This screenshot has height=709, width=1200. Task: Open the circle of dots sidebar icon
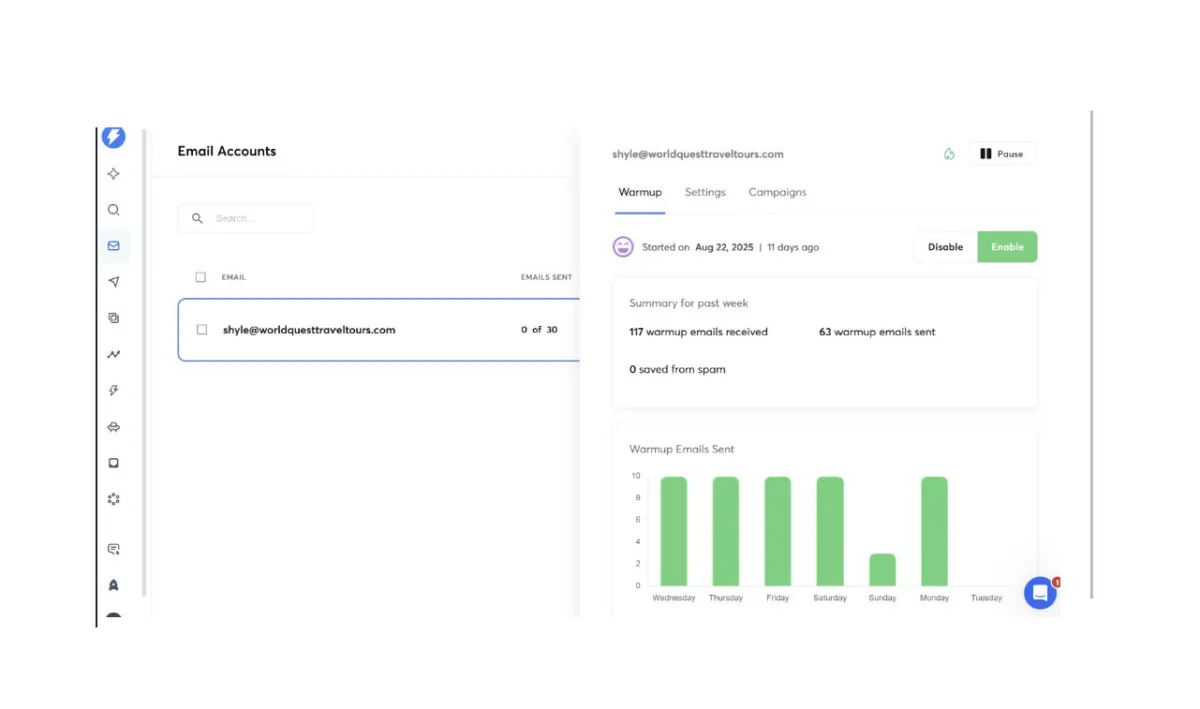pyautogui.click(x=114, y=499)
